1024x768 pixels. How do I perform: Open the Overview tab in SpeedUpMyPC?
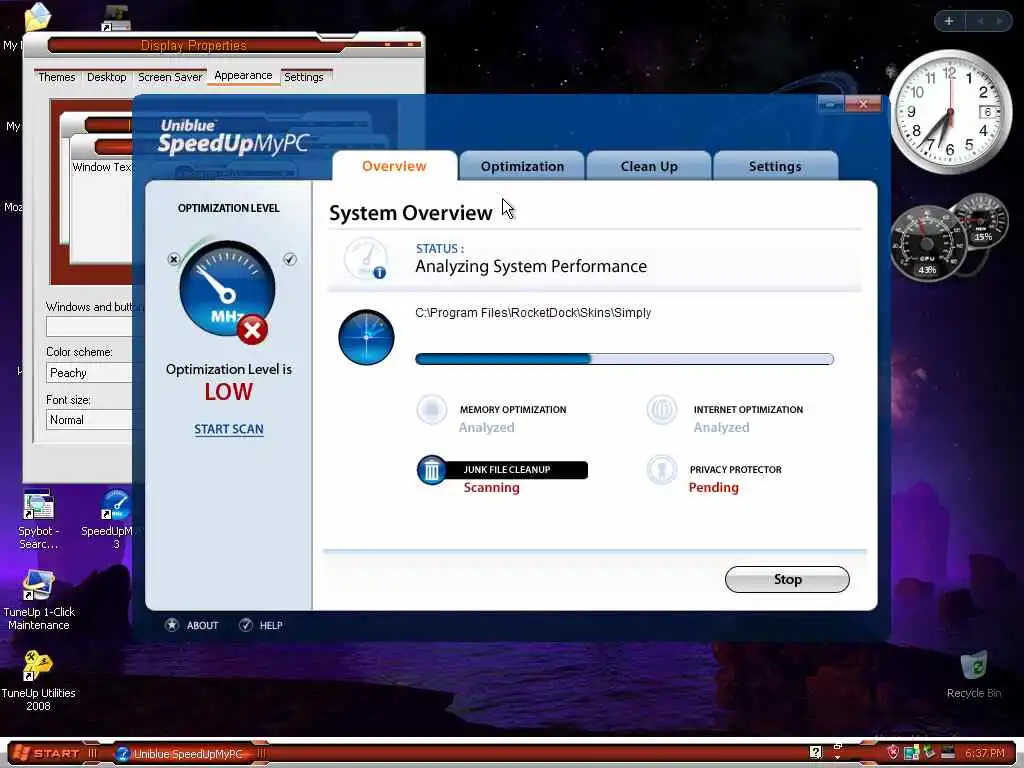click(x=394, y=166)
